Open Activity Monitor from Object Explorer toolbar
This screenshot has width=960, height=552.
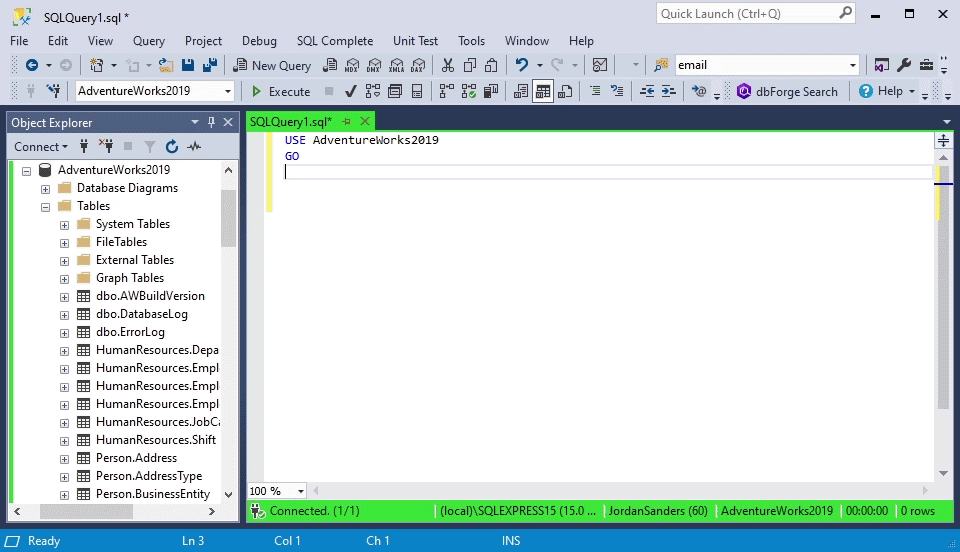(x=194, y=147)
